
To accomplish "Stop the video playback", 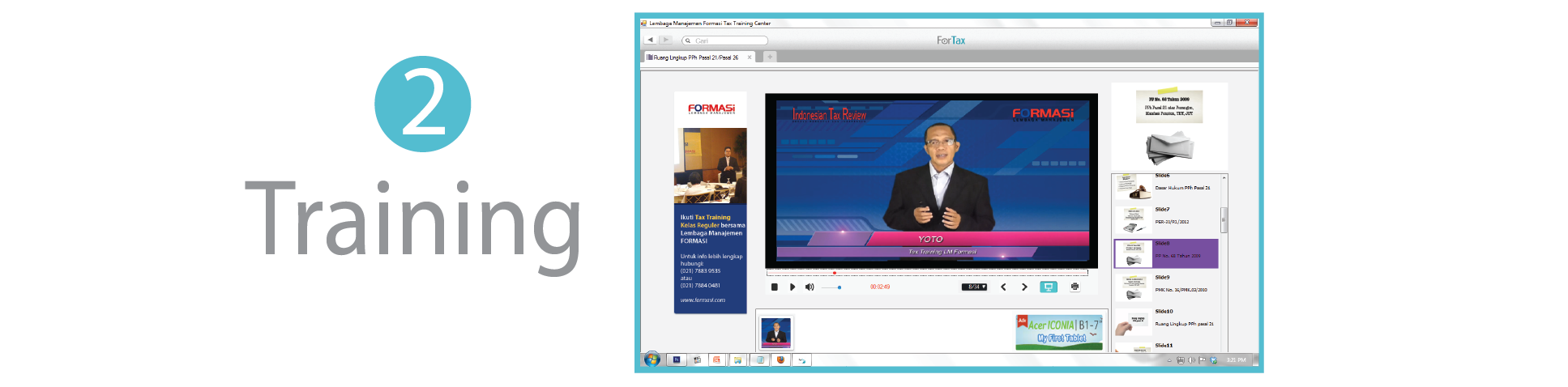I will coord(775,287).
